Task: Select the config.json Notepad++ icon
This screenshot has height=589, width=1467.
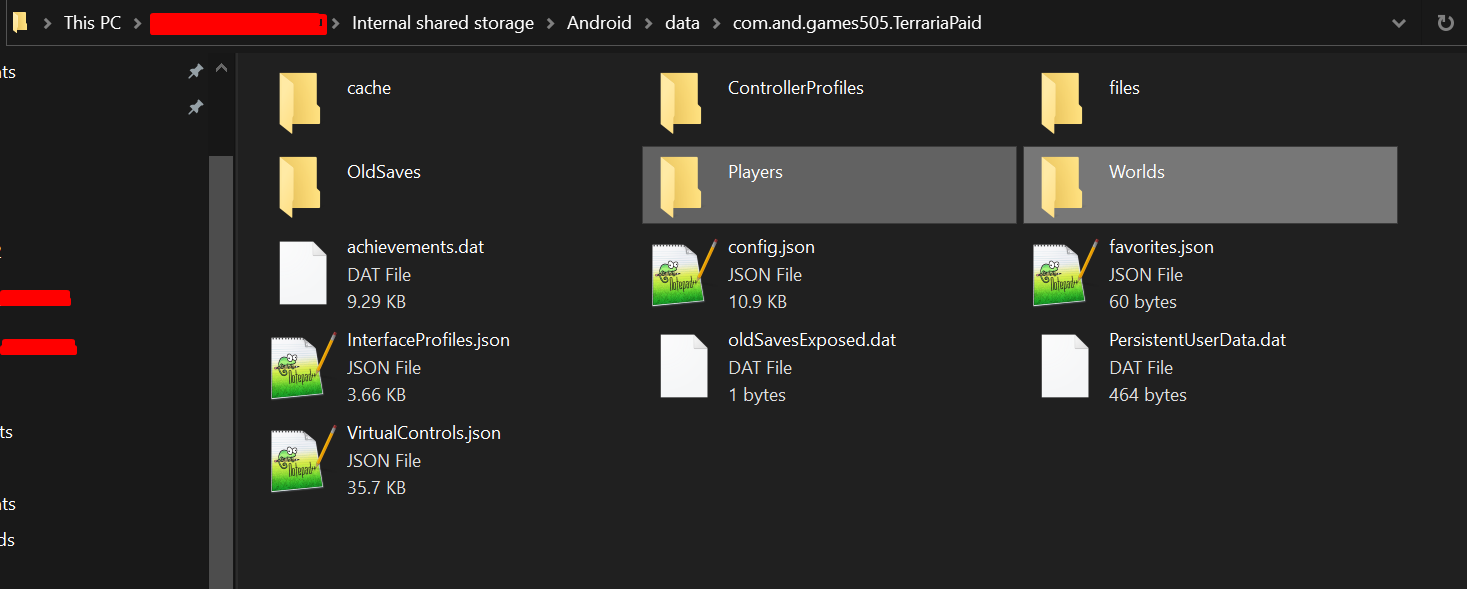Action: pyautogui.click(x=684, y=273)
